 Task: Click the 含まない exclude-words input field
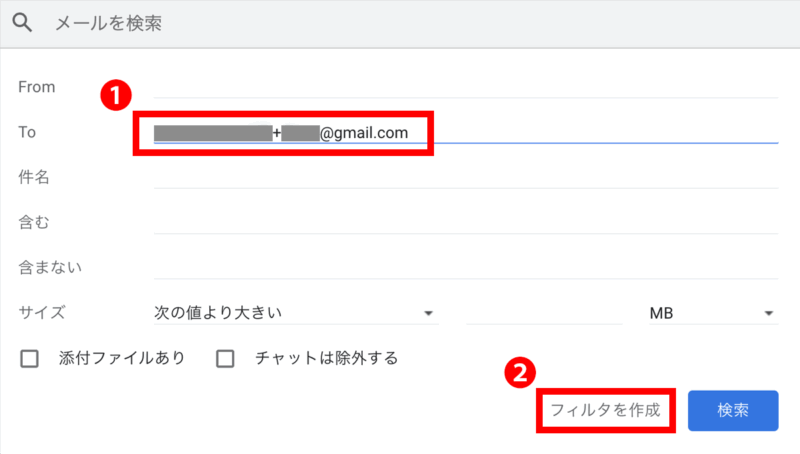click(x=465, y=267)
